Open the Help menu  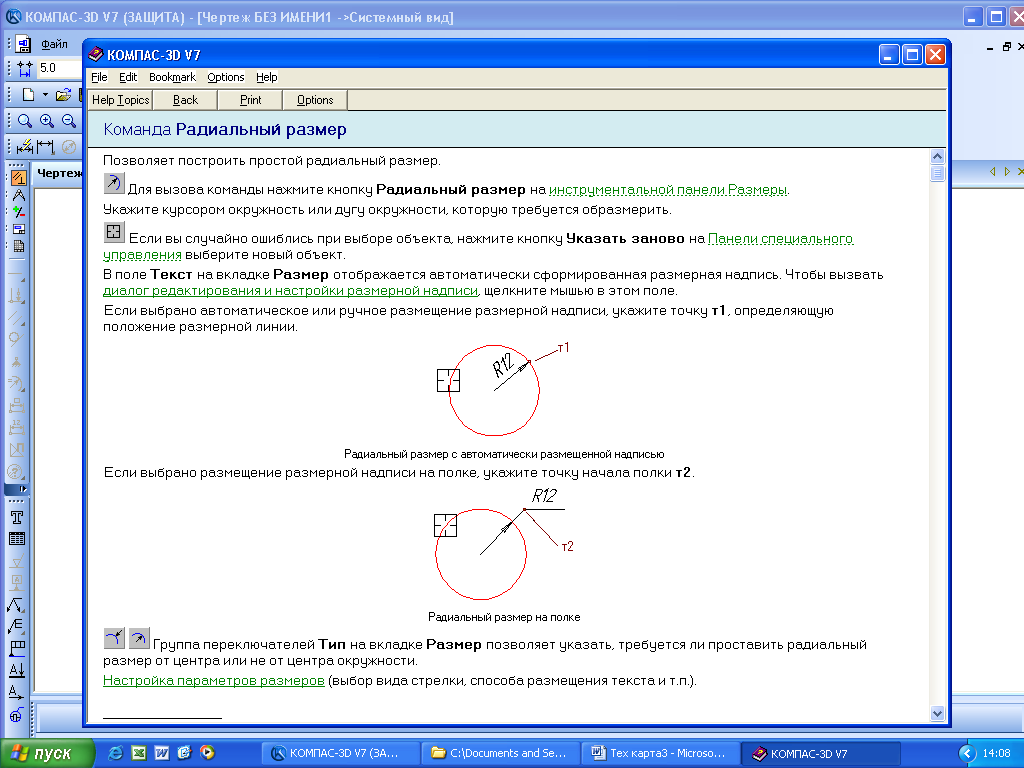pos(266,77)
